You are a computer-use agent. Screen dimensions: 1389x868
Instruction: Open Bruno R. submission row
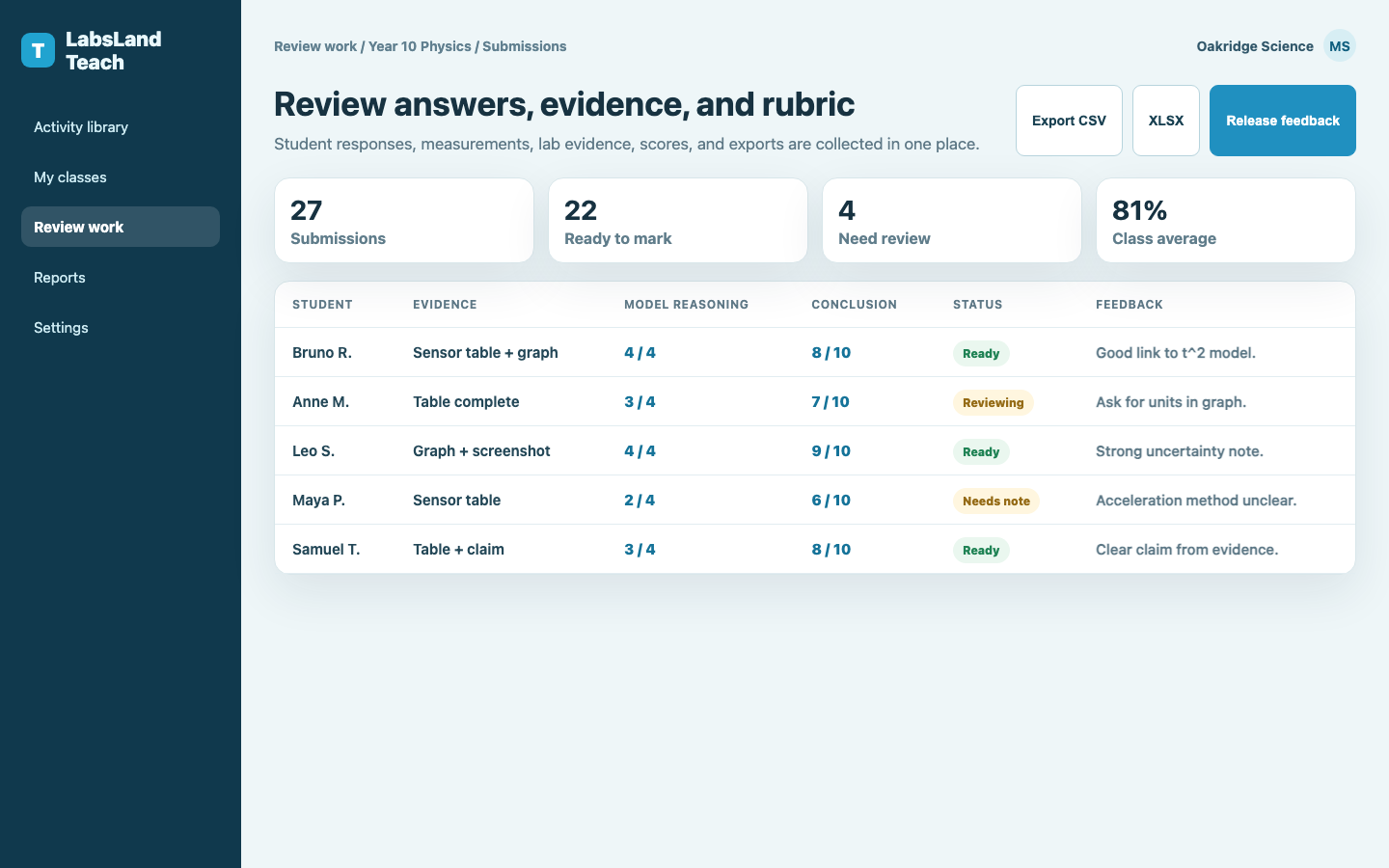pos(815,353)
